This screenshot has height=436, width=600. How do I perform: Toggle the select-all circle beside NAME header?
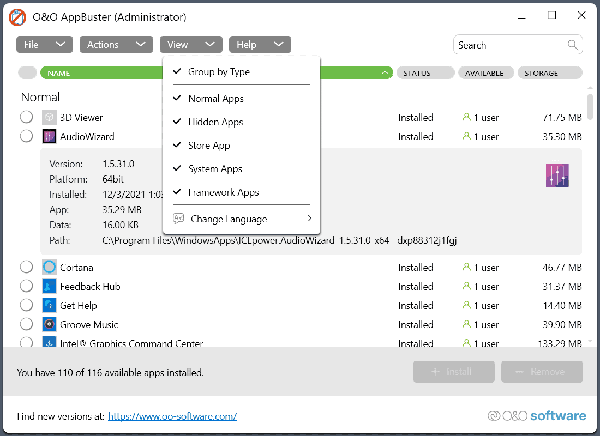[x=27, y=72]
